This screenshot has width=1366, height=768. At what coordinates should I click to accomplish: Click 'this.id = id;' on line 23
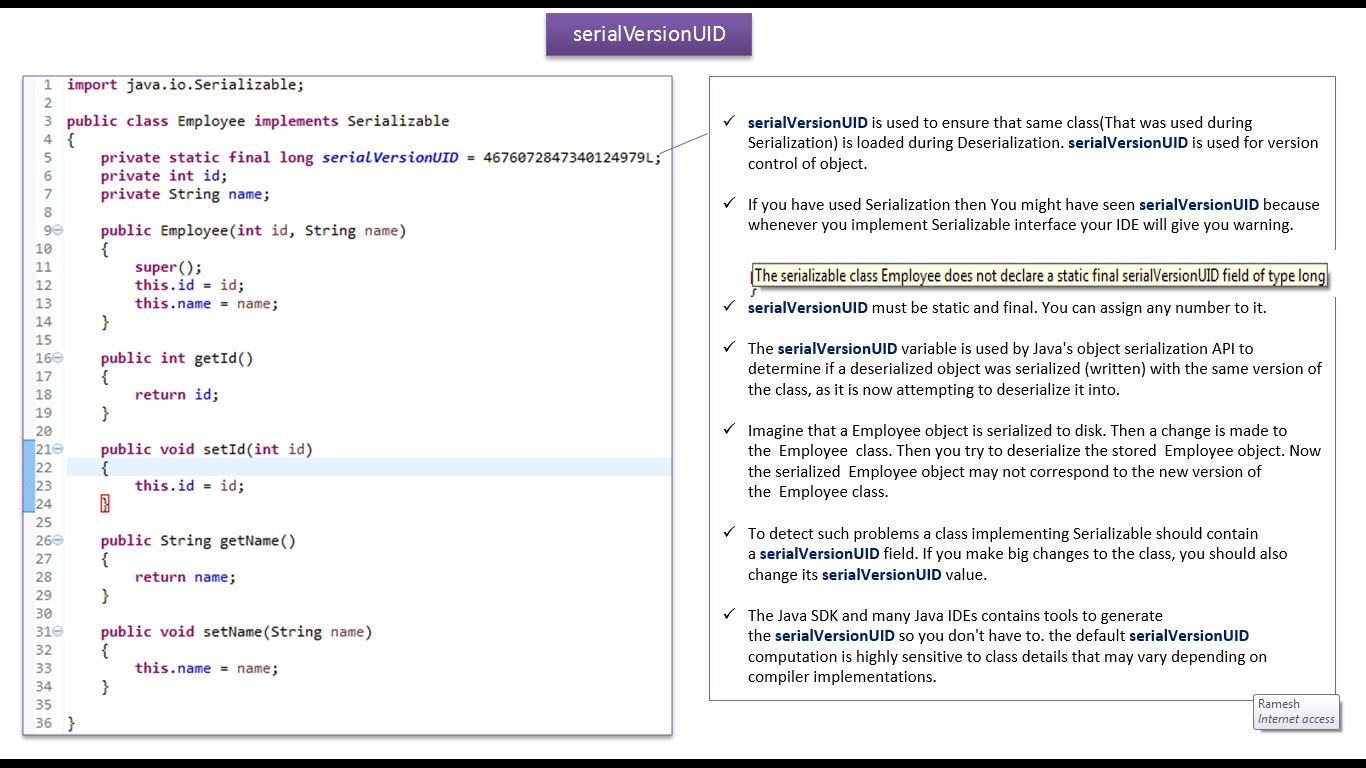click(x=190, y=485)
